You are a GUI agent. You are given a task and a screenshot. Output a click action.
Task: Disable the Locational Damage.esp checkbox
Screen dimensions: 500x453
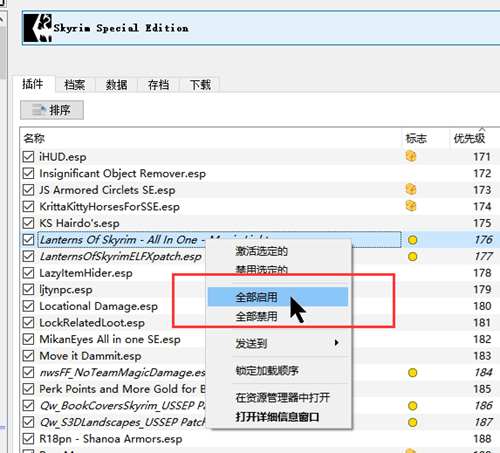[x=28, y=306]
